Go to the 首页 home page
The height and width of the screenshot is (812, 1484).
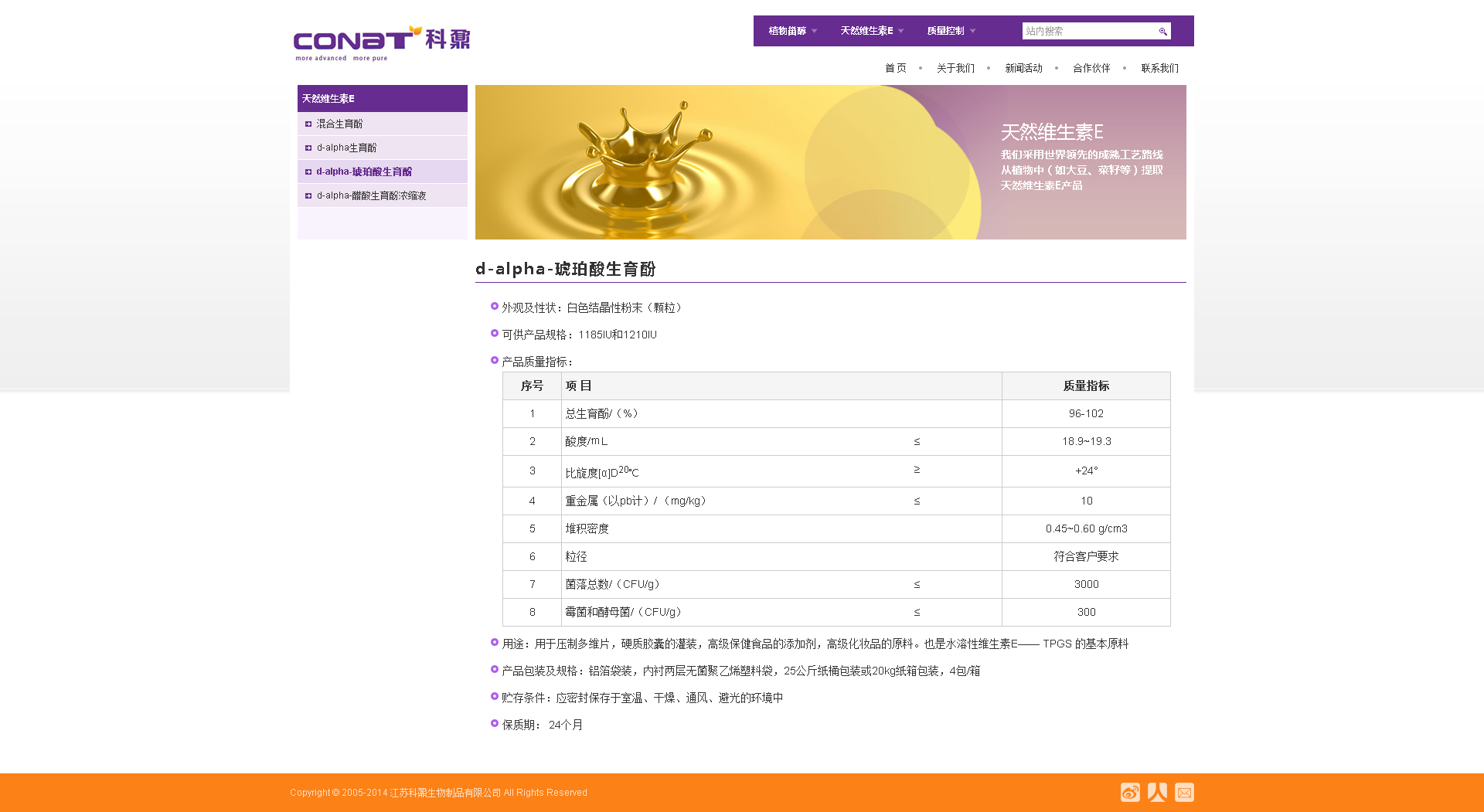(896, 69)
